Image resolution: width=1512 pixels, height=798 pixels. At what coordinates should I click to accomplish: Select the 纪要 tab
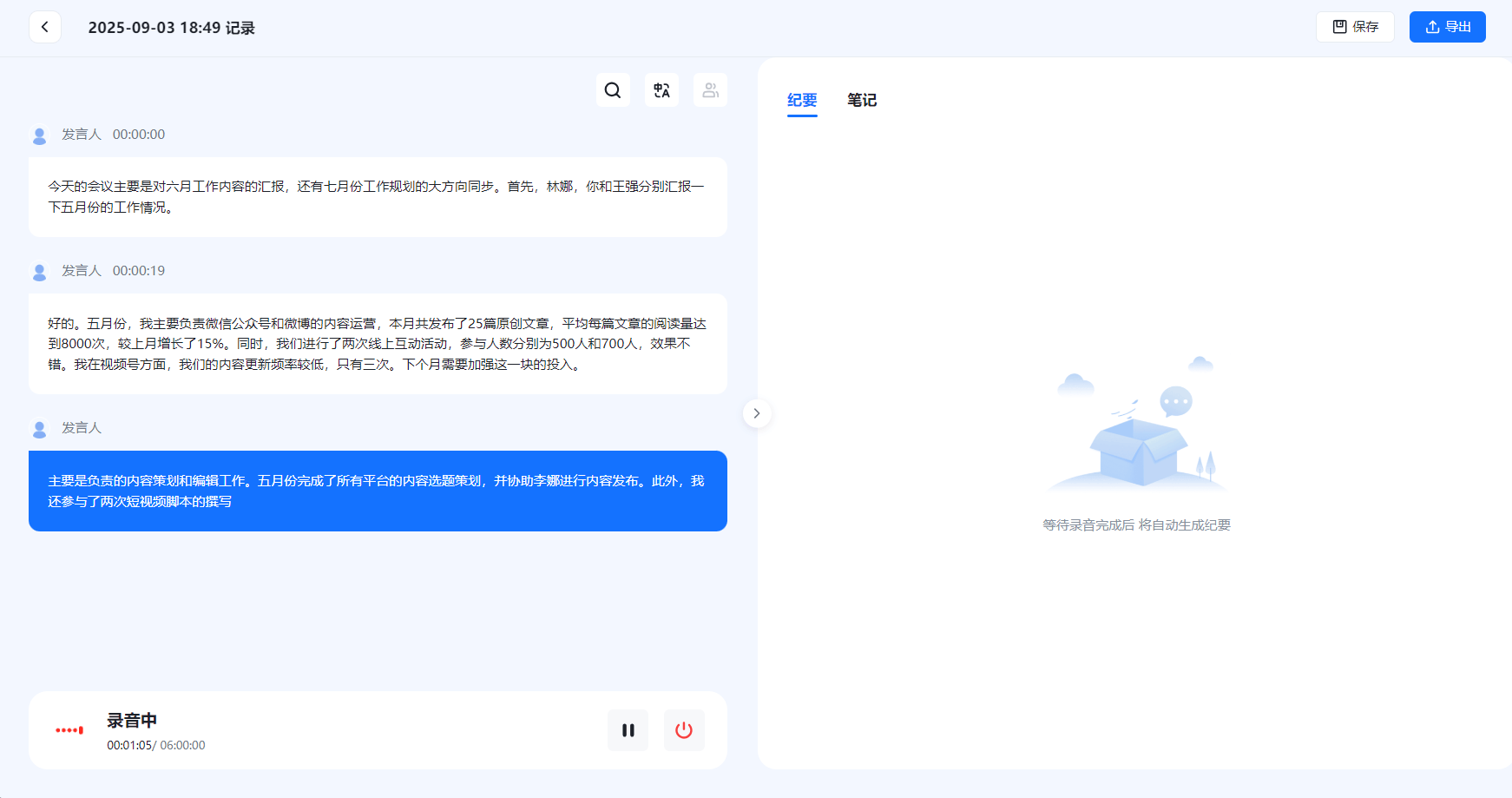802,101
